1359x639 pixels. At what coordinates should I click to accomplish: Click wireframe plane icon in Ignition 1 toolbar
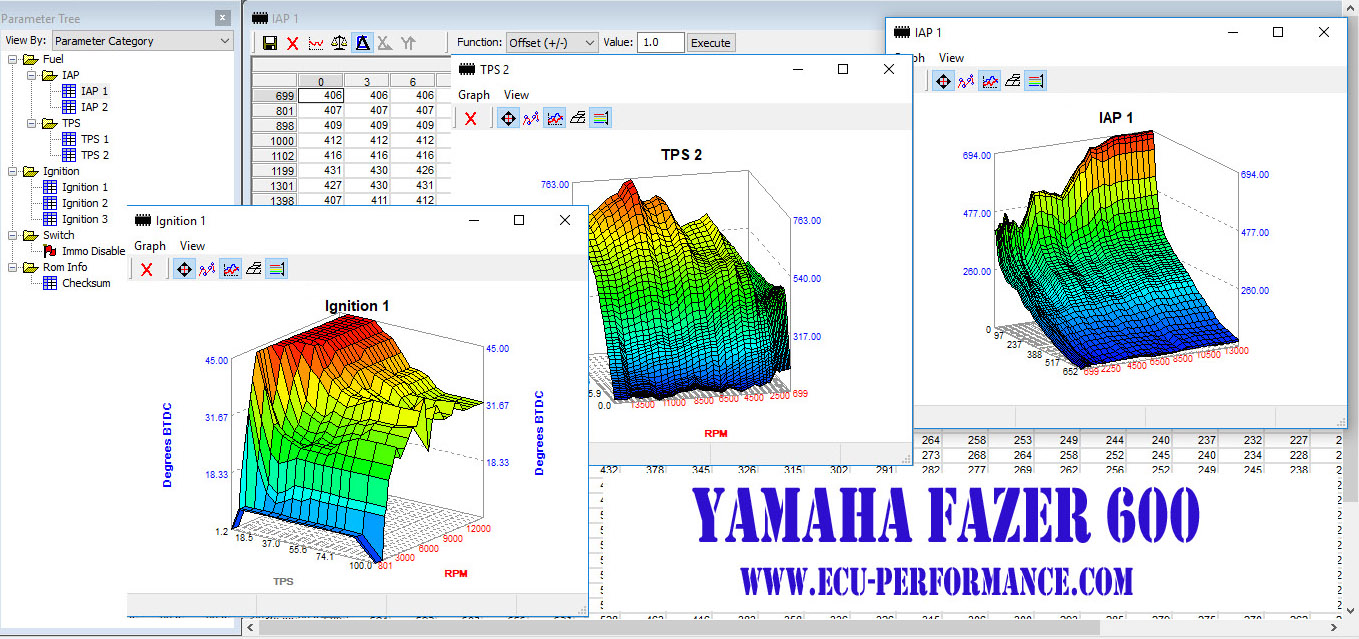253,269
